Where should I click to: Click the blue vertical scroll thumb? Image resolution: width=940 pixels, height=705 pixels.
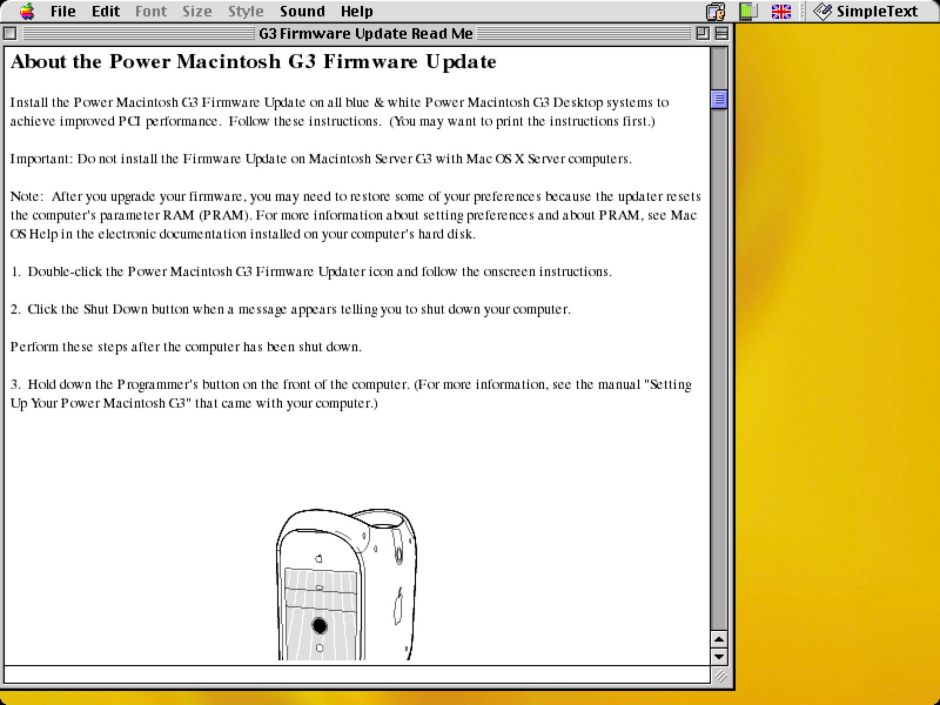pos(721,98)
